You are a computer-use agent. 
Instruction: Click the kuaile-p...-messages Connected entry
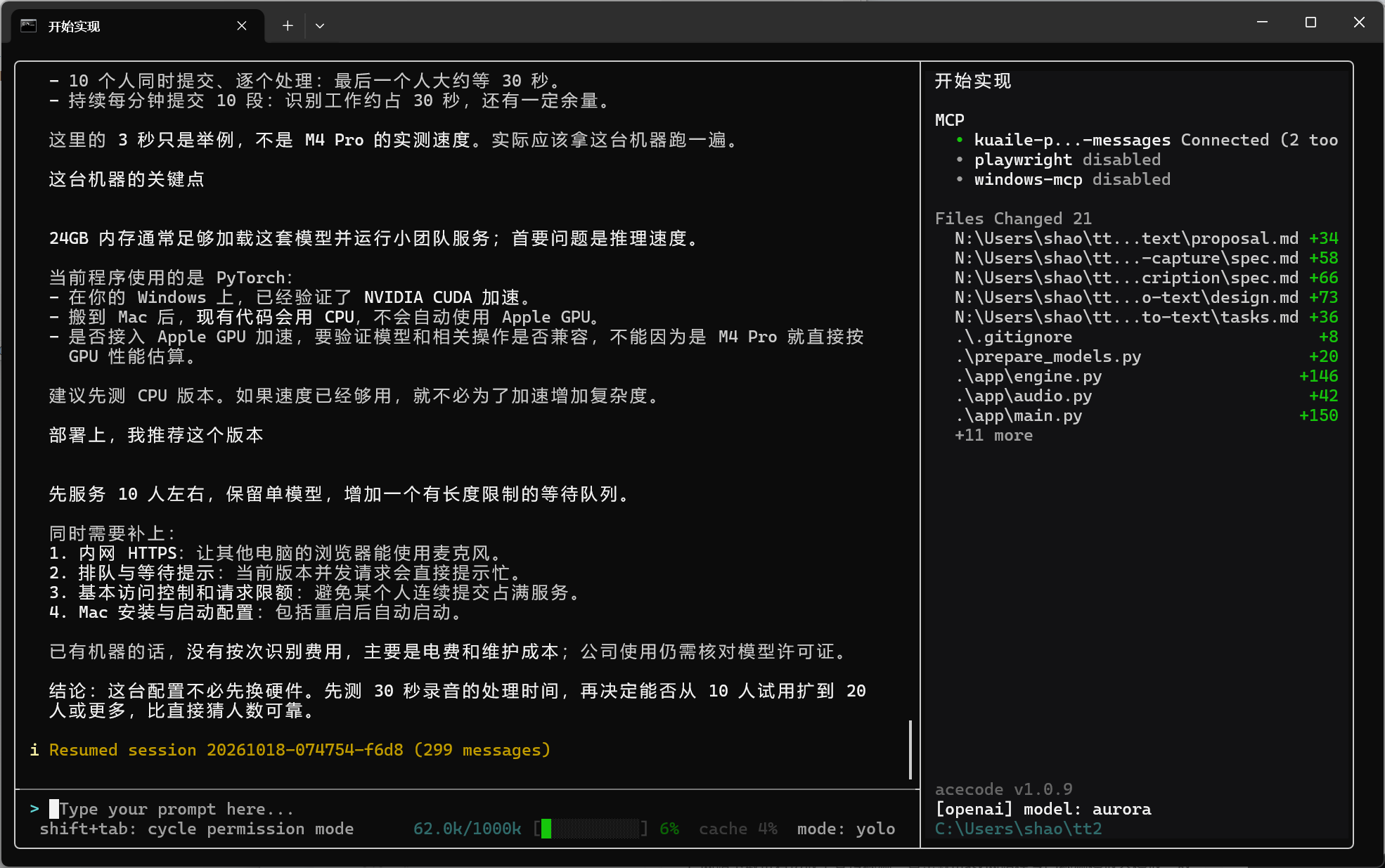point(1156,140)
